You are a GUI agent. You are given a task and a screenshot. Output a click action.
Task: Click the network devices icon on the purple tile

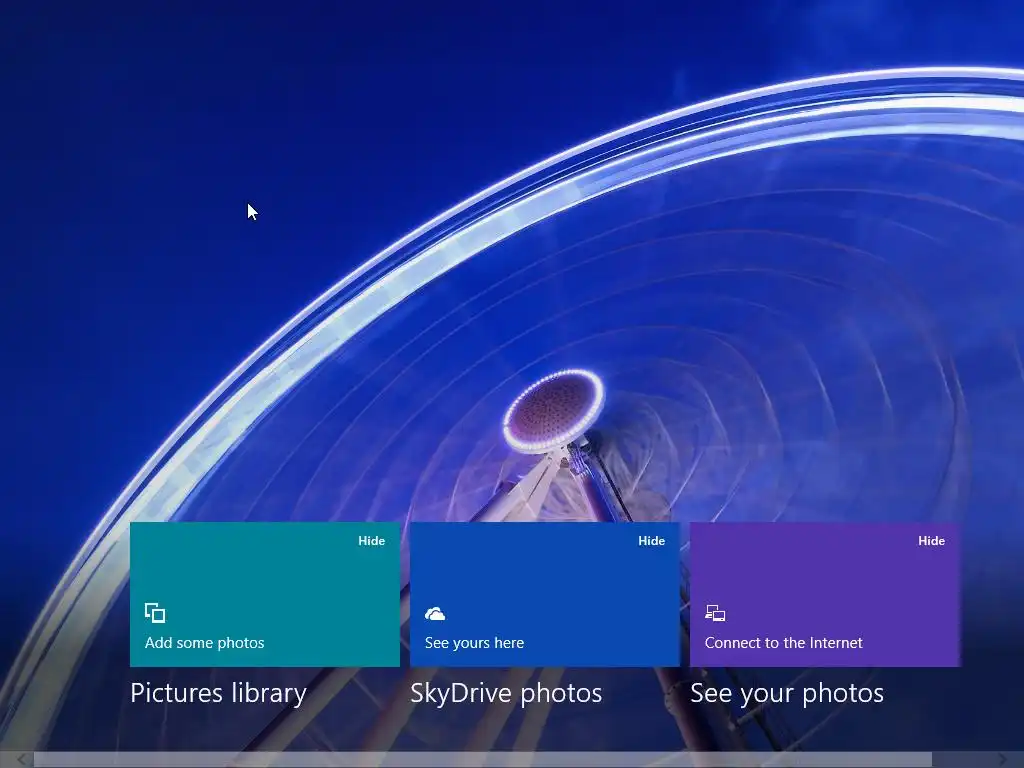click(715, 613)
